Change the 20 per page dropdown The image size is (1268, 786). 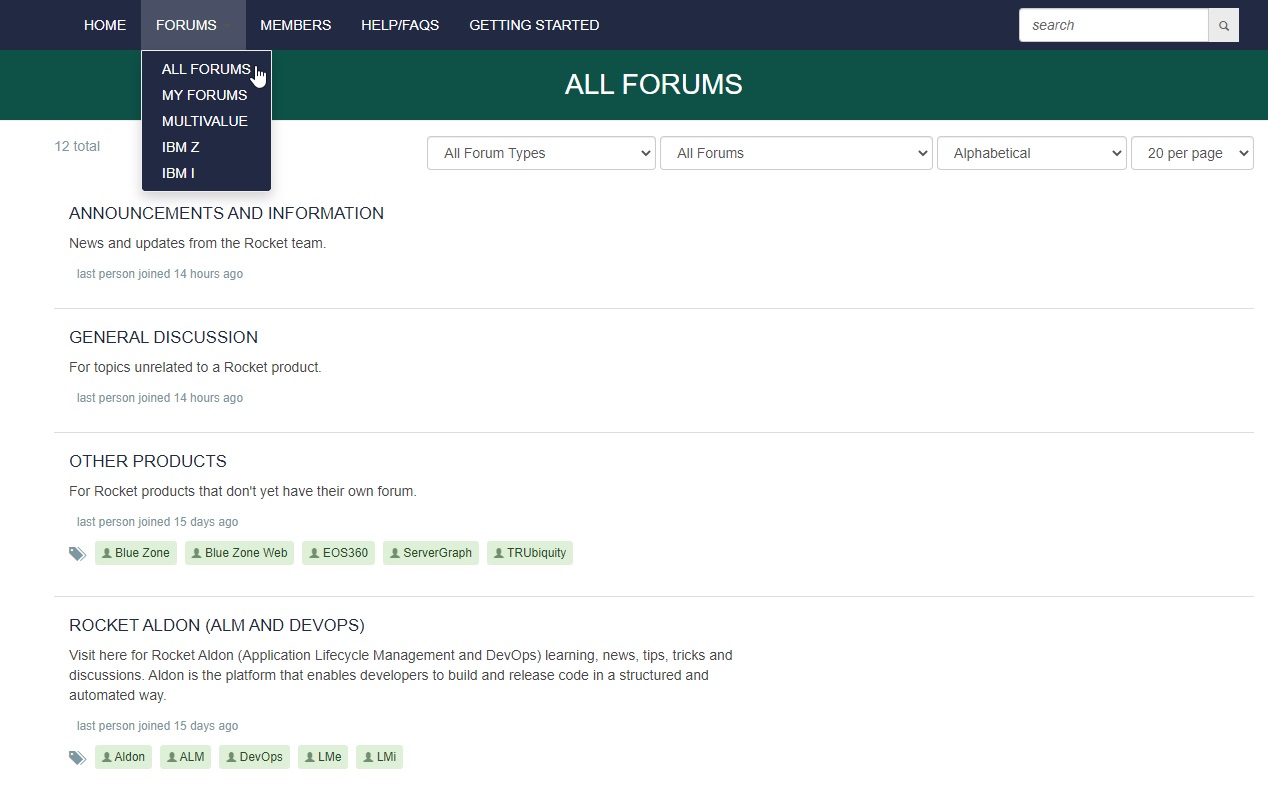[1192, 153]
